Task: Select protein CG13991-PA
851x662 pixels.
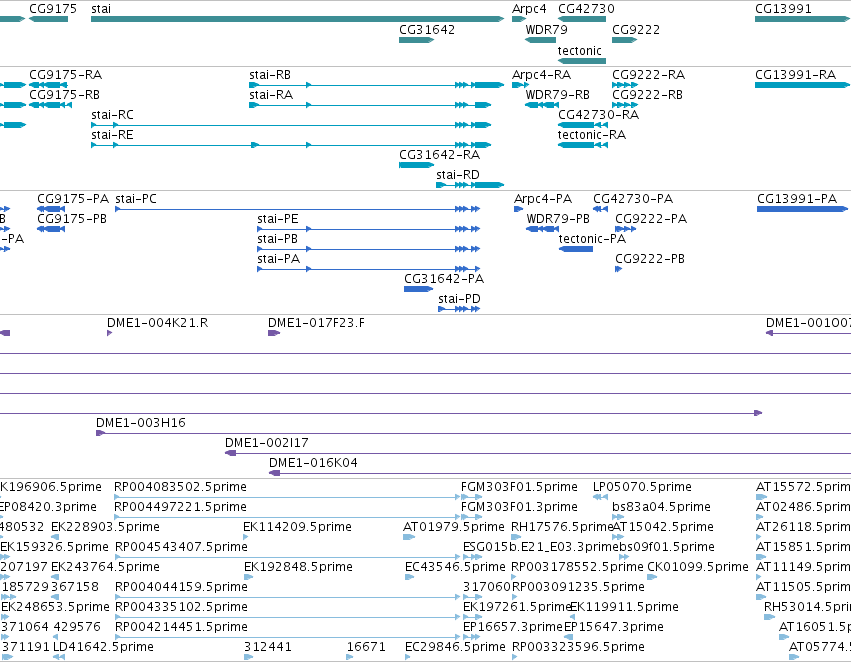Action: click(802, 209)
